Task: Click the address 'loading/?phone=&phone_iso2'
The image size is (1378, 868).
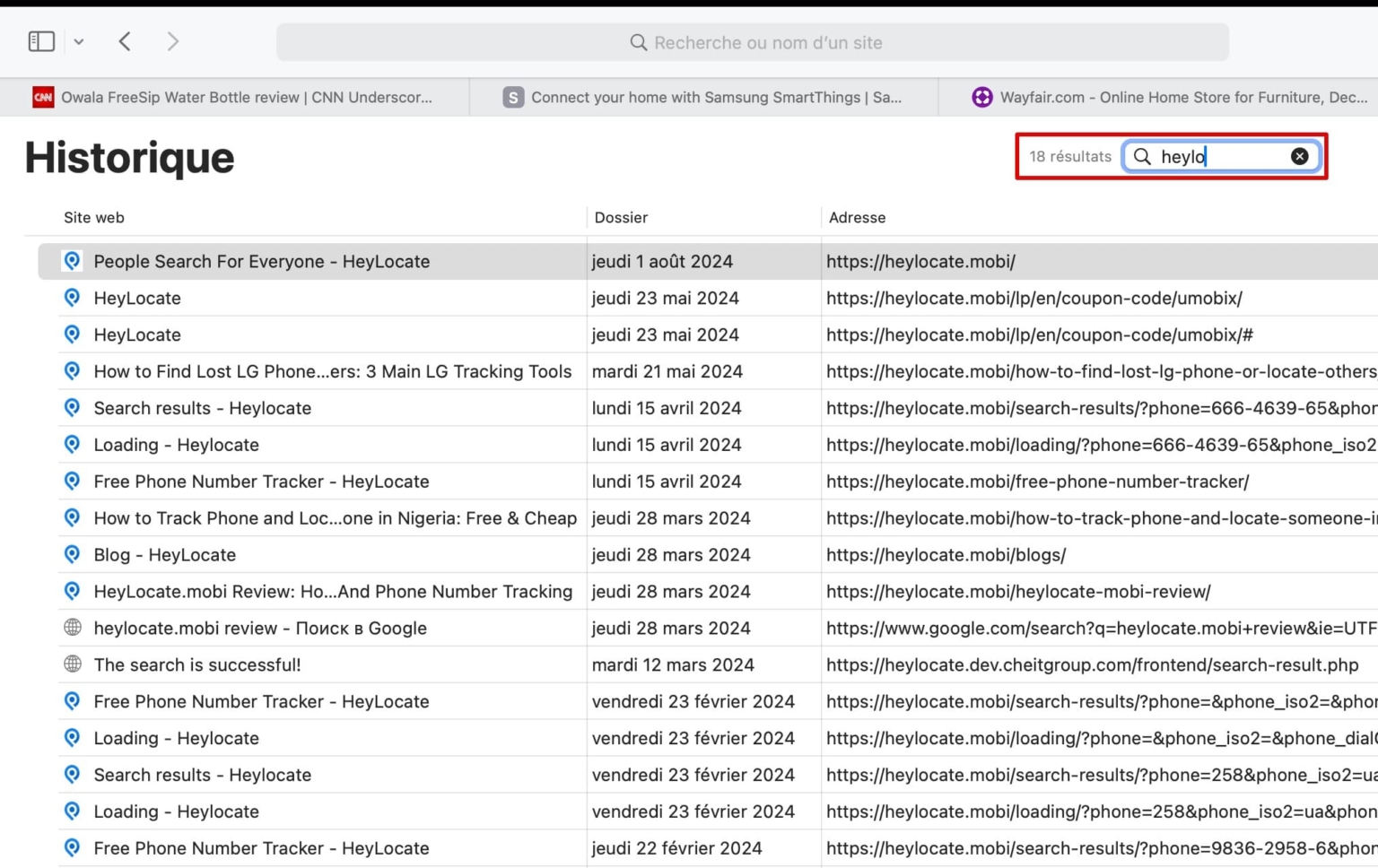Action: coord(1102,739)
